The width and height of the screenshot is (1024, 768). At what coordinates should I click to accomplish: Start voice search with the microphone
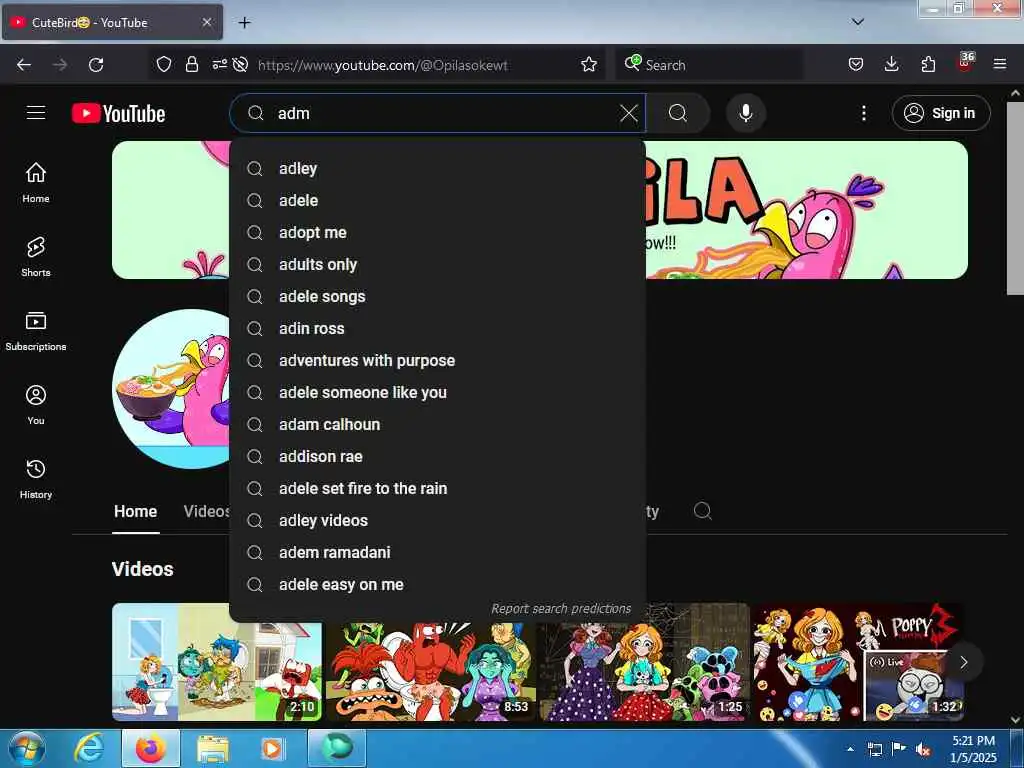[745, 113]
